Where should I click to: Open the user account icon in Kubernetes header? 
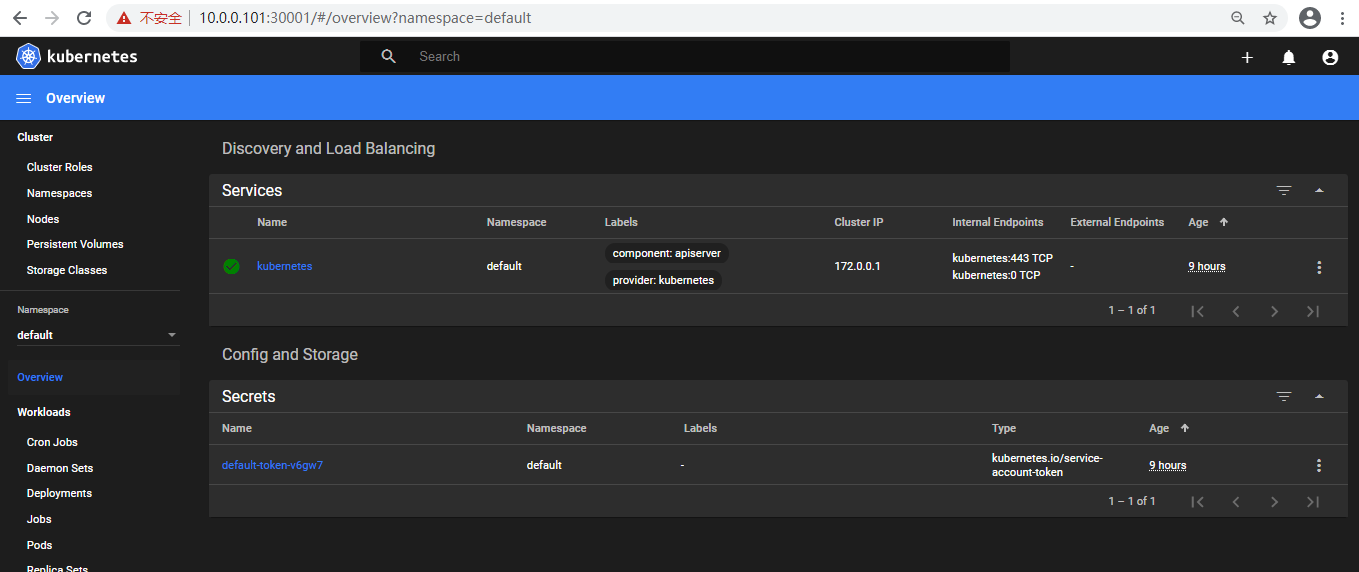1330,58
